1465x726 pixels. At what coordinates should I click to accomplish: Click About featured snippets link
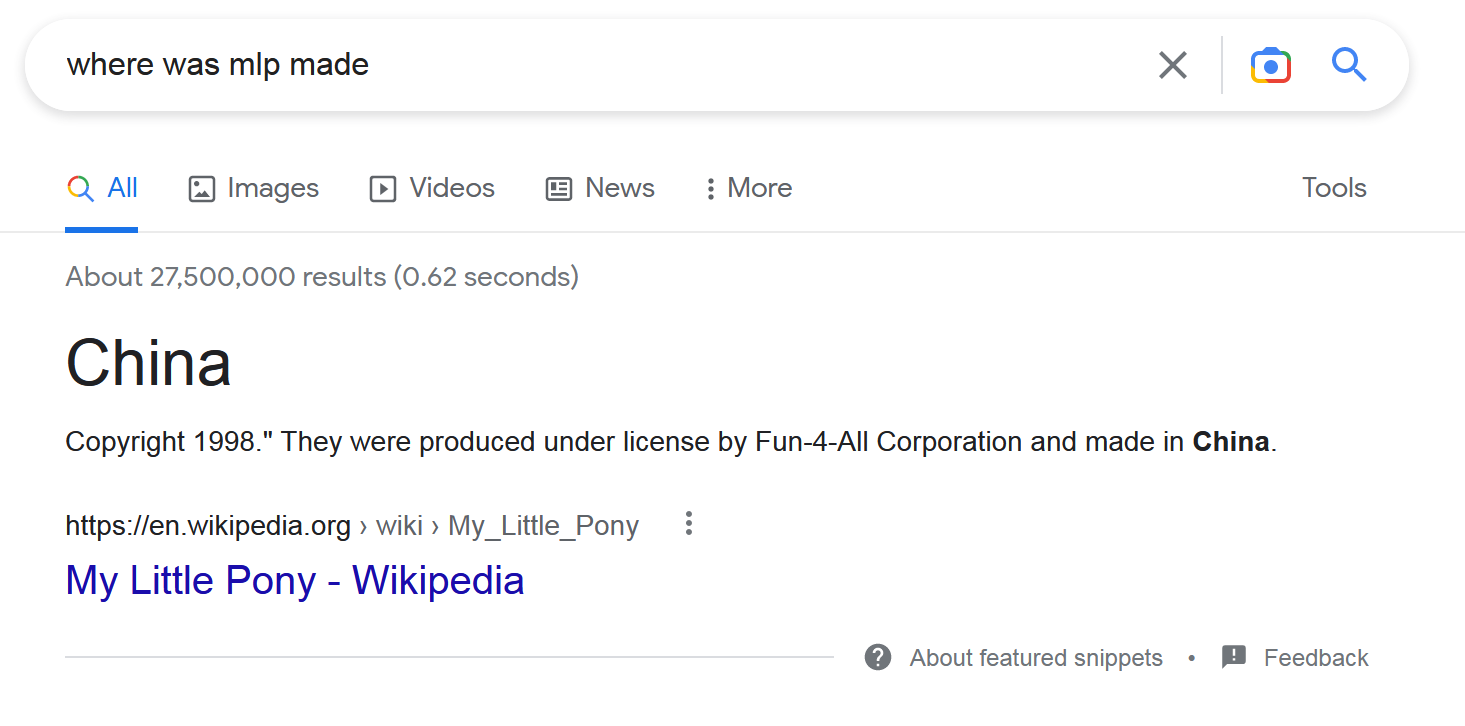[1035, 658]
